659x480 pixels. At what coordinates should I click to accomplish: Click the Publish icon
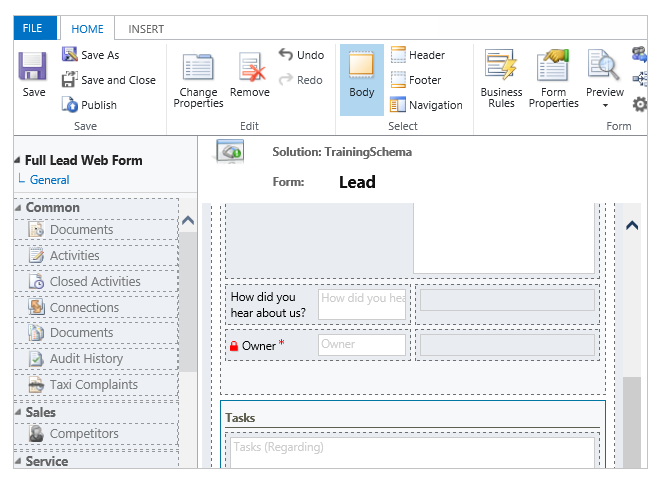point(70,105)
